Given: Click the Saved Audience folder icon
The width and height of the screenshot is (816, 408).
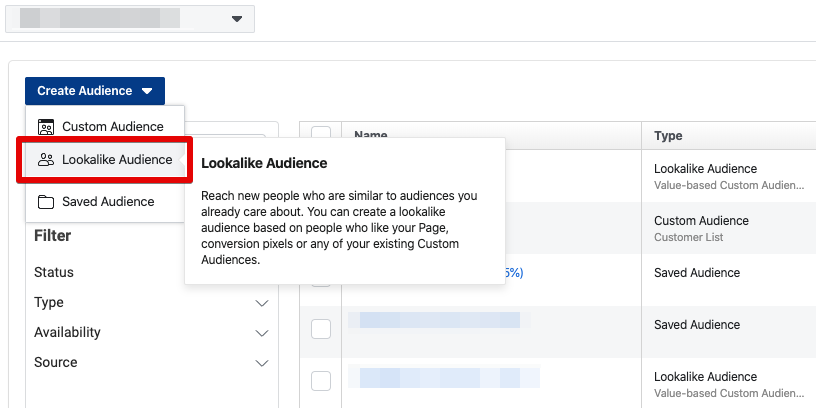Looking at the screenshot, I should click(45, 202).
